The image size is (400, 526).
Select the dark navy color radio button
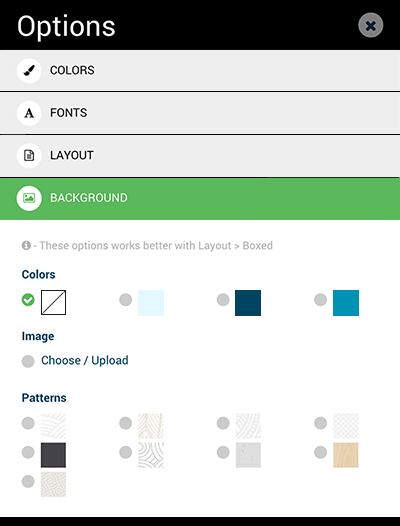pyautogui.click(x=223, y=300)
